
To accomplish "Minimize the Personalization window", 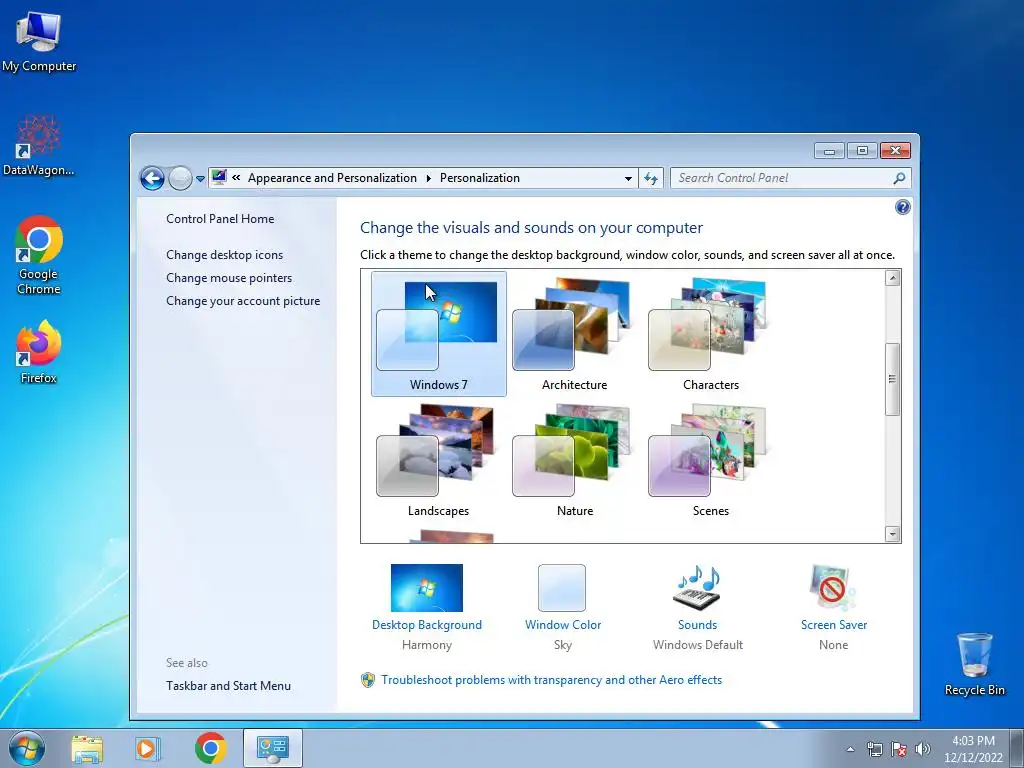I will click(829, 151).
